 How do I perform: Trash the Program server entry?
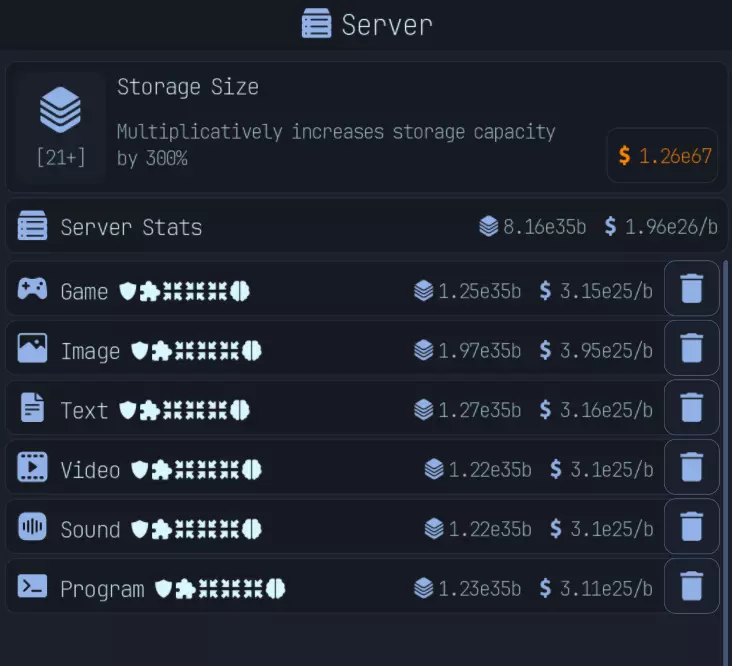coord(691,586)
